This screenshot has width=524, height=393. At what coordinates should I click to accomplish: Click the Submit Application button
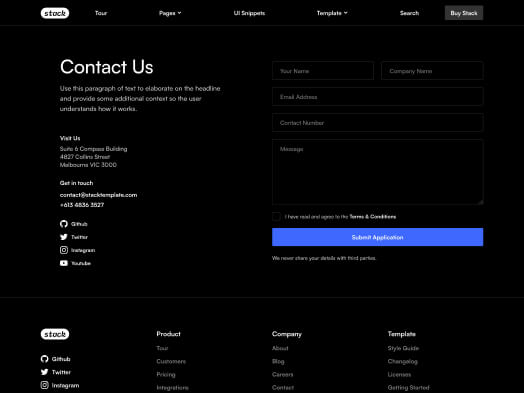pos(378,237)
